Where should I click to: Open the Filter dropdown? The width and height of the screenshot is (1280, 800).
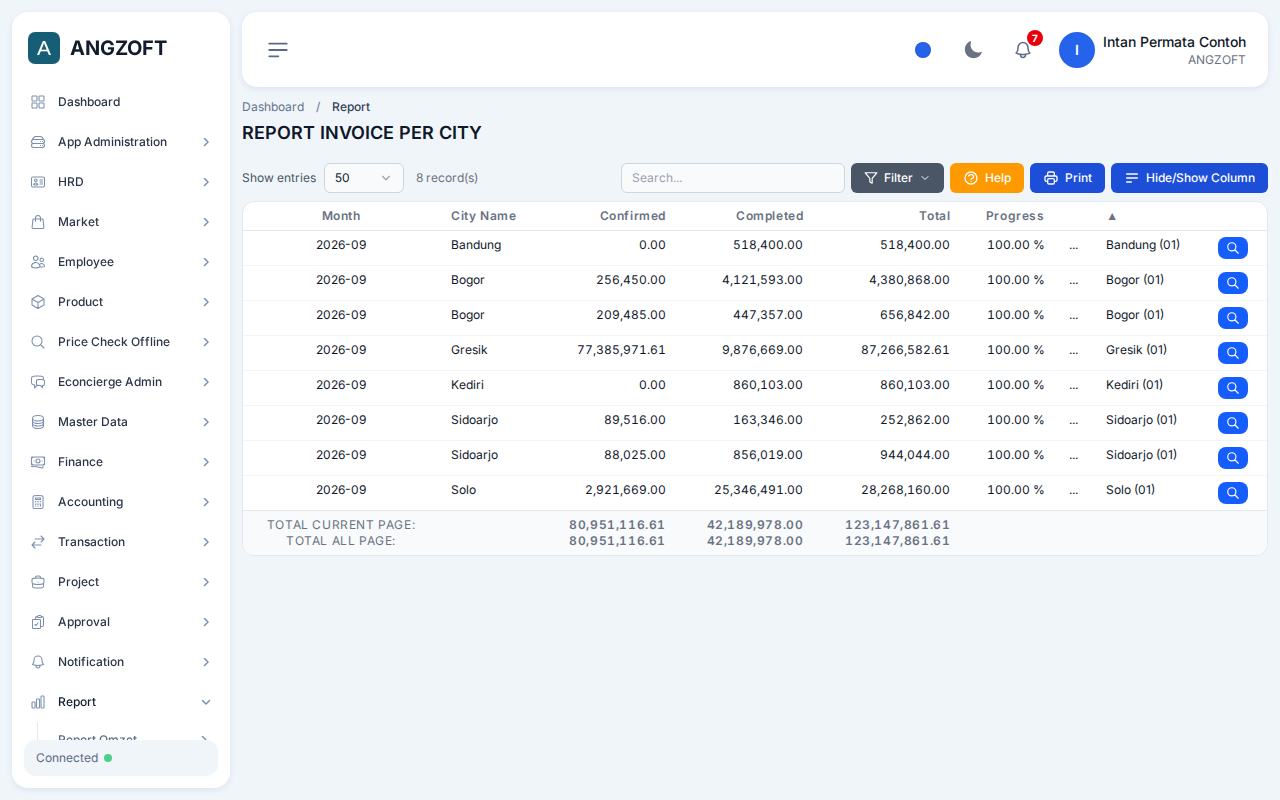pyautogui.click(x=897, y=178)
